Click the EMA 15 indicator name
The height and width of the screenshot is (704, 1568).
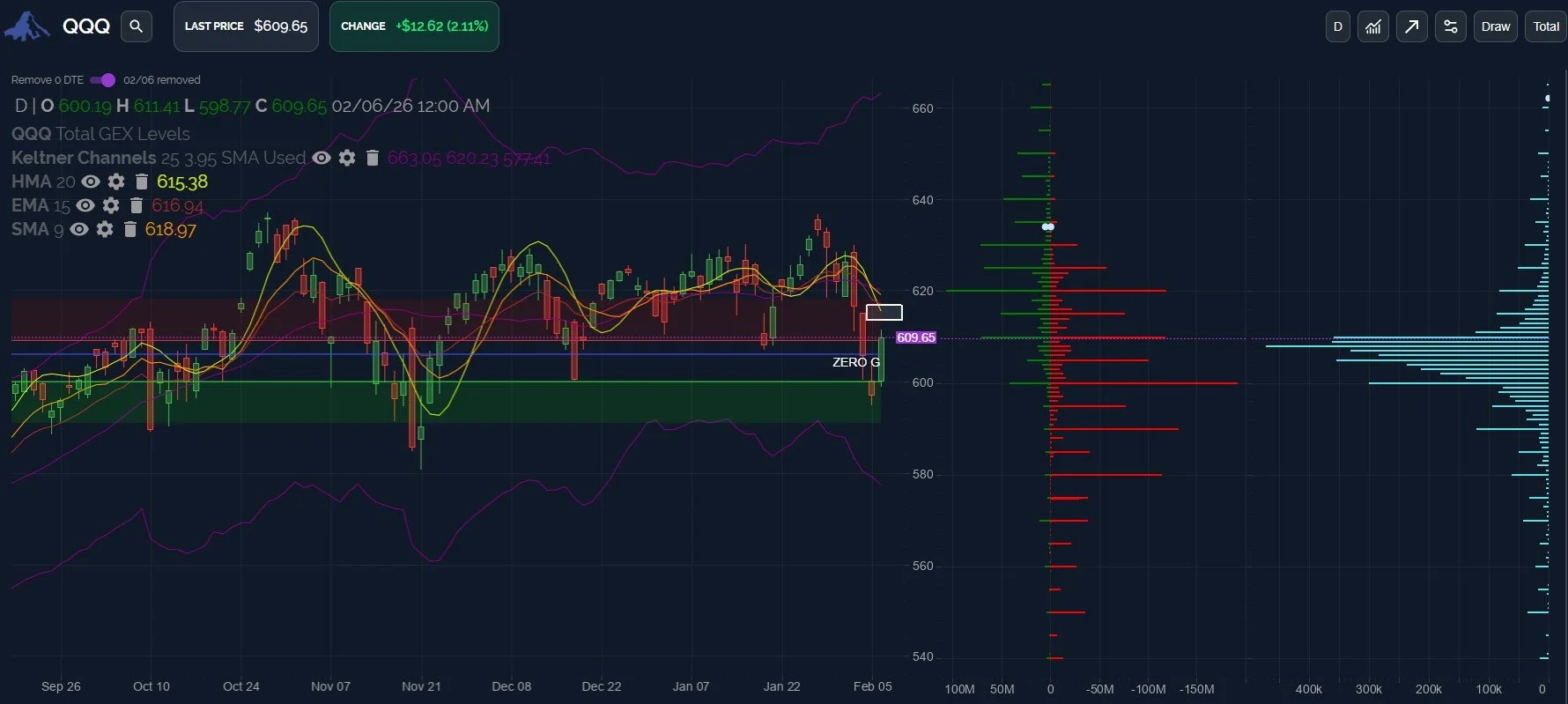coord(41,205)
